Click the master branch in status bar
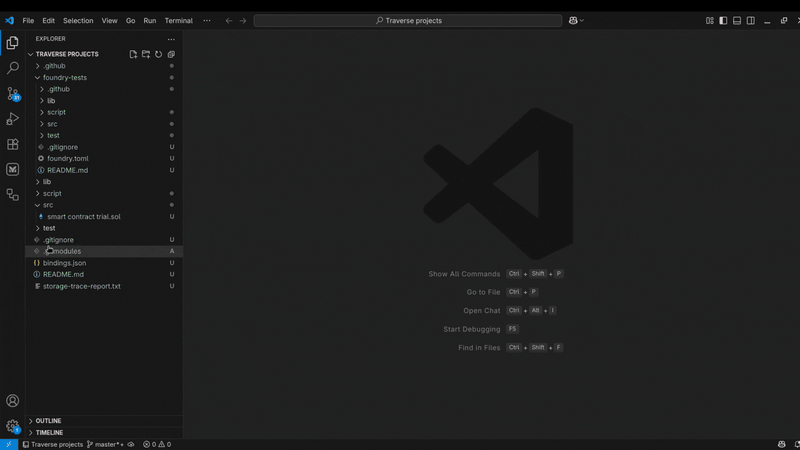This screenshot has height=450, width=800. (x=105, y=444)
